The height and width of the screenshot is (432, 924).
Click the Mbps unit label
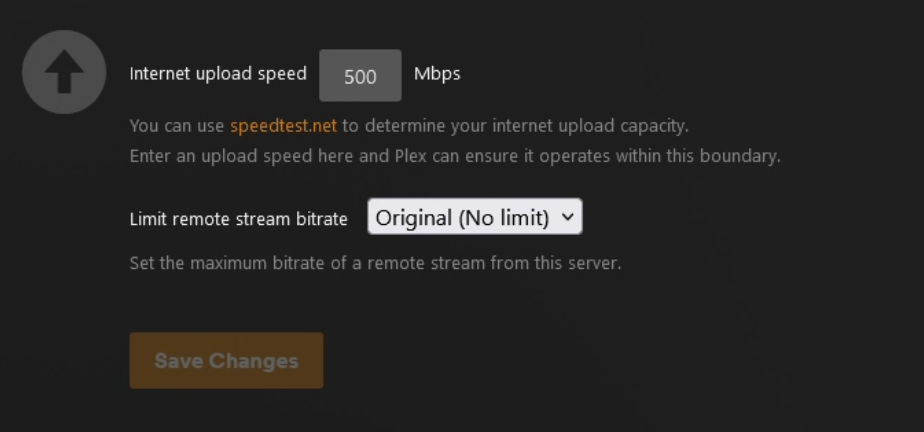point(437,74)
